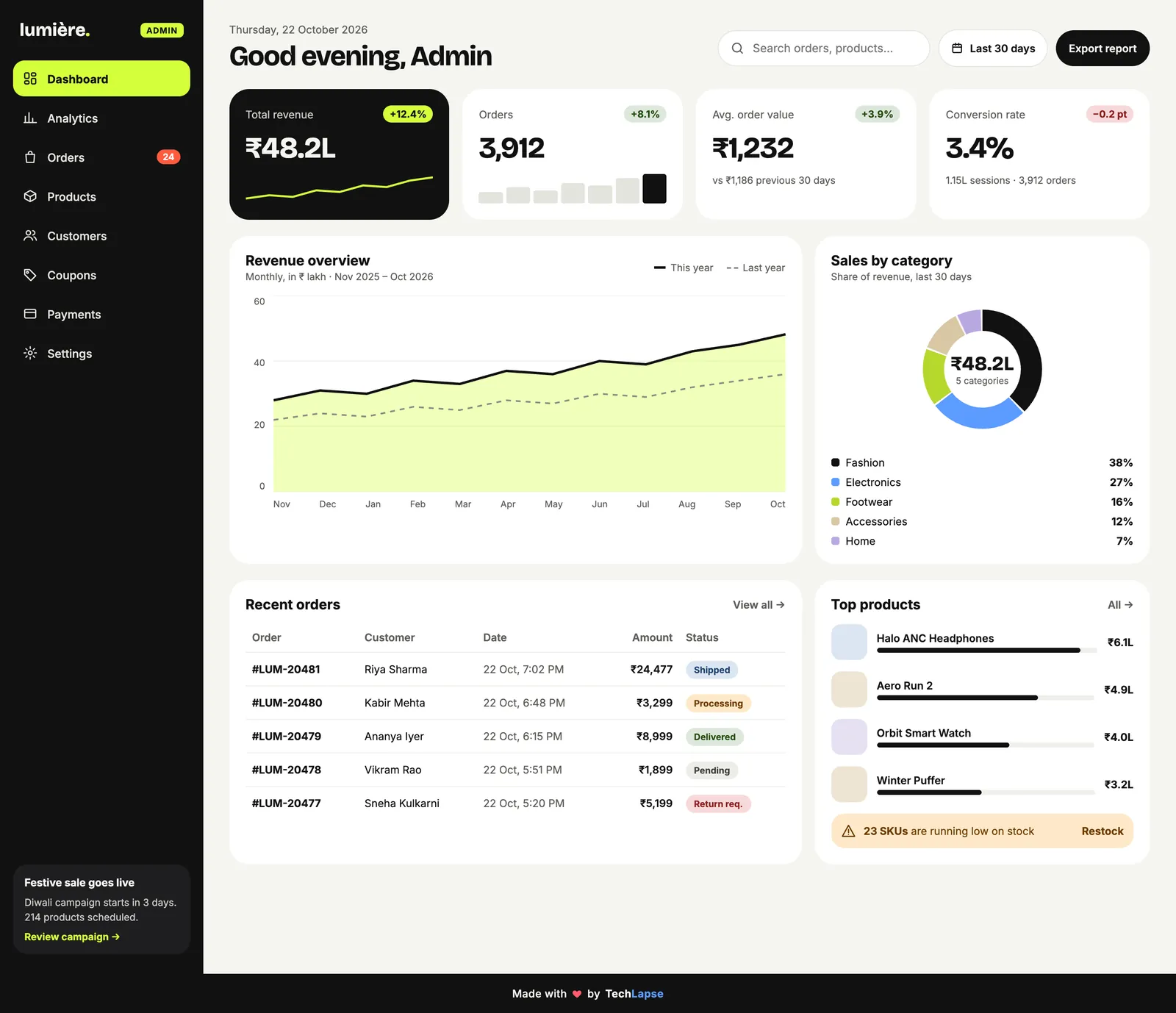Click customer name Ananya Iyer
This screenshot has width=1176, height=1013.
click(394, 737)
